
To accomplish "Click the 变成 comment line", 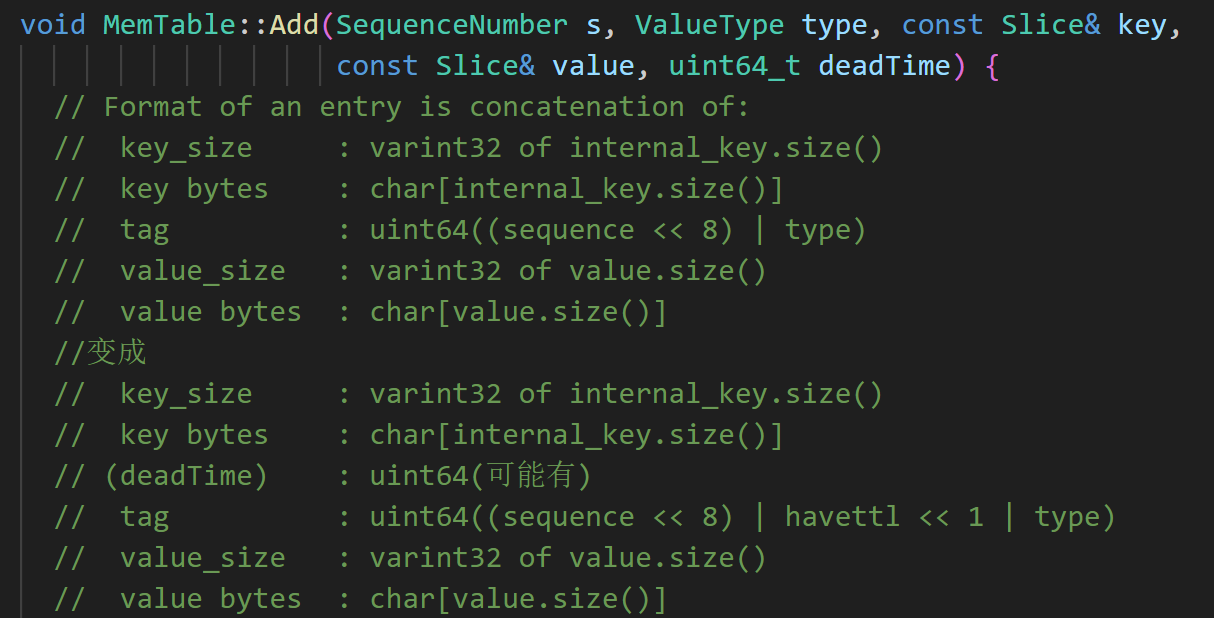I will click(x=100, y=353).
